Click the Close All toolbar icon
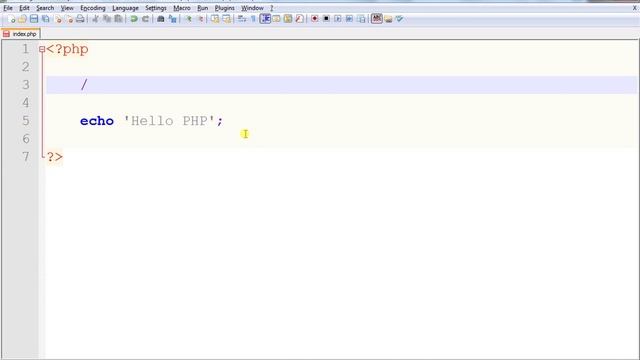Image resolution: width=640 pixels, height=360 pixels. (69, 19)
